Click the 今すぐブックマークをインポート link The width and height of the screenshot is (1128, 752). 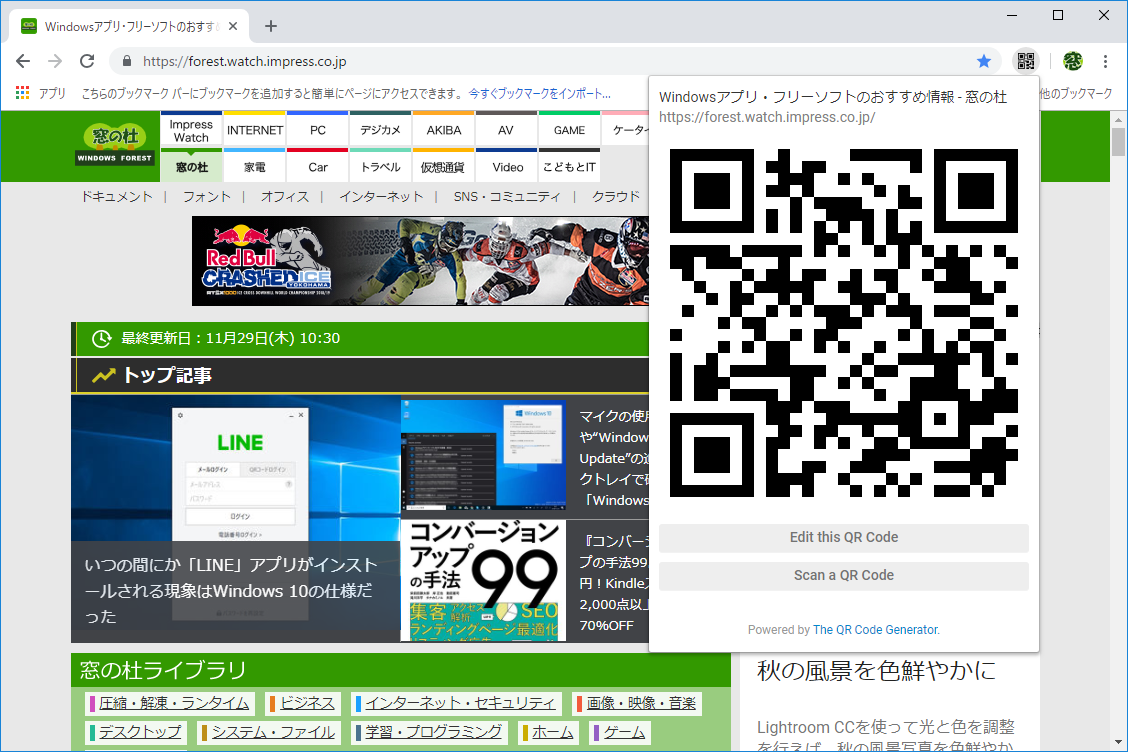tap(540, 92)
